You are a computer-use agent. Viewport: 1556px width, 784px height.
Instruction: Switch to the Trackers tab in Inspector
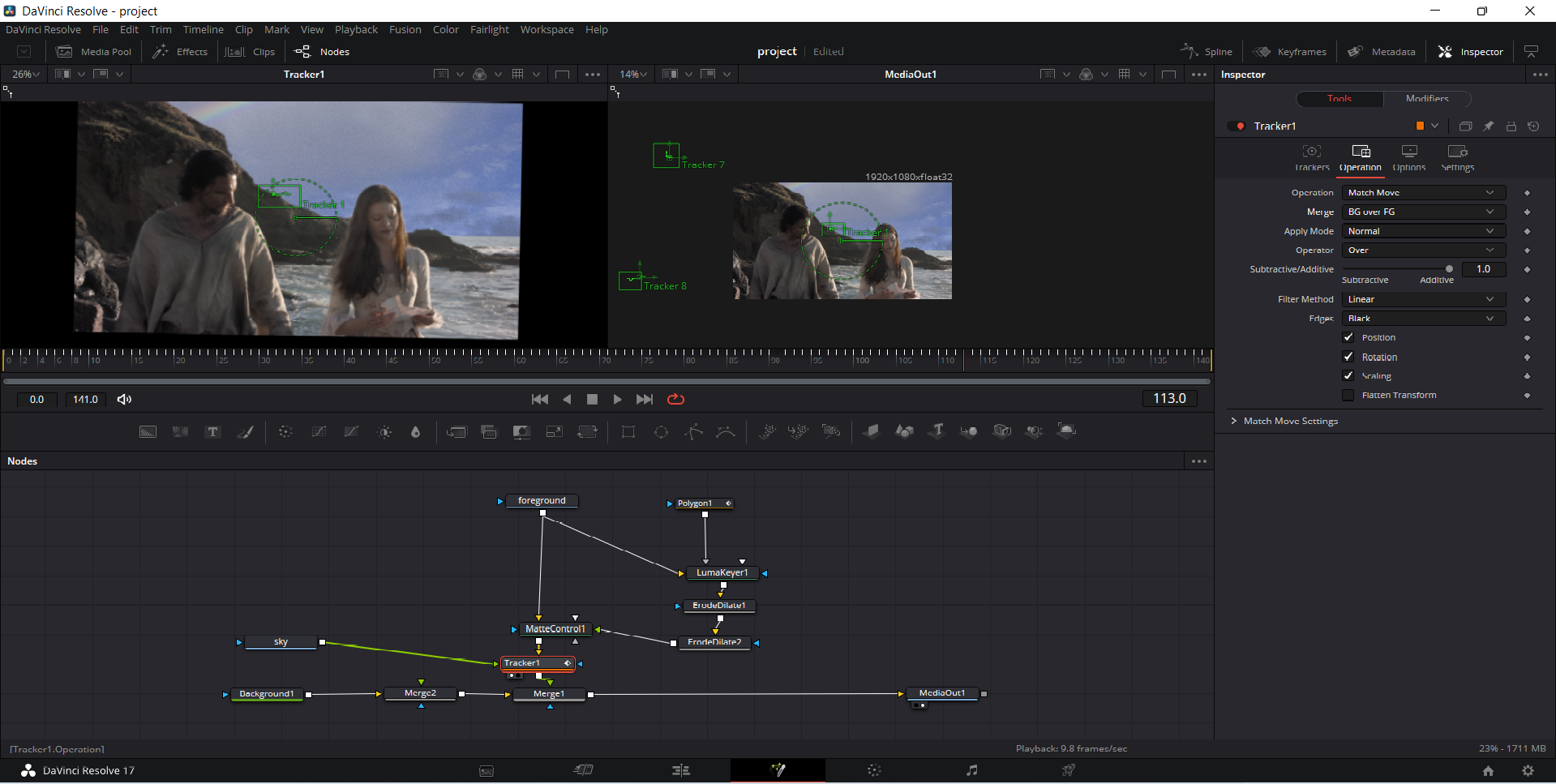1312,157
